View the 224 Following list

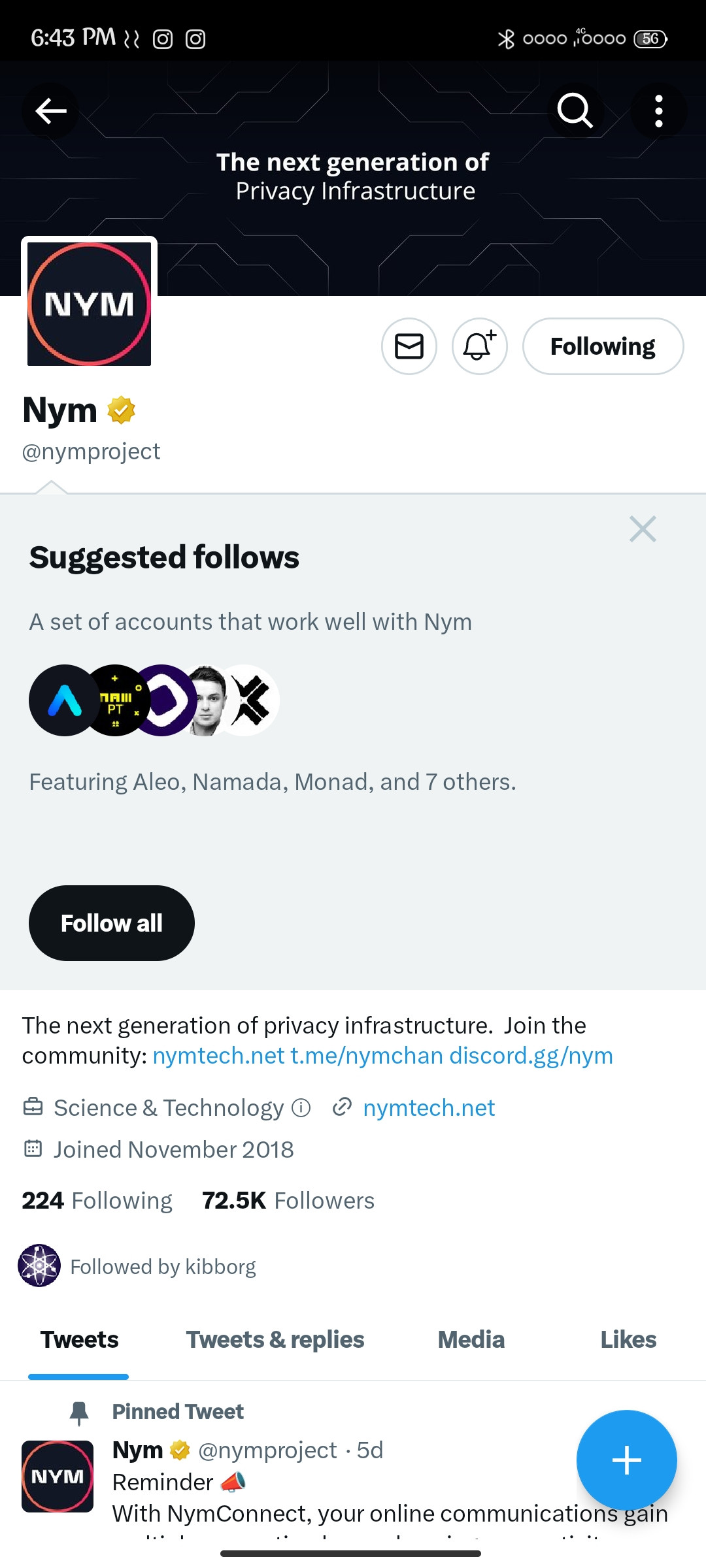coord(97,1201)
